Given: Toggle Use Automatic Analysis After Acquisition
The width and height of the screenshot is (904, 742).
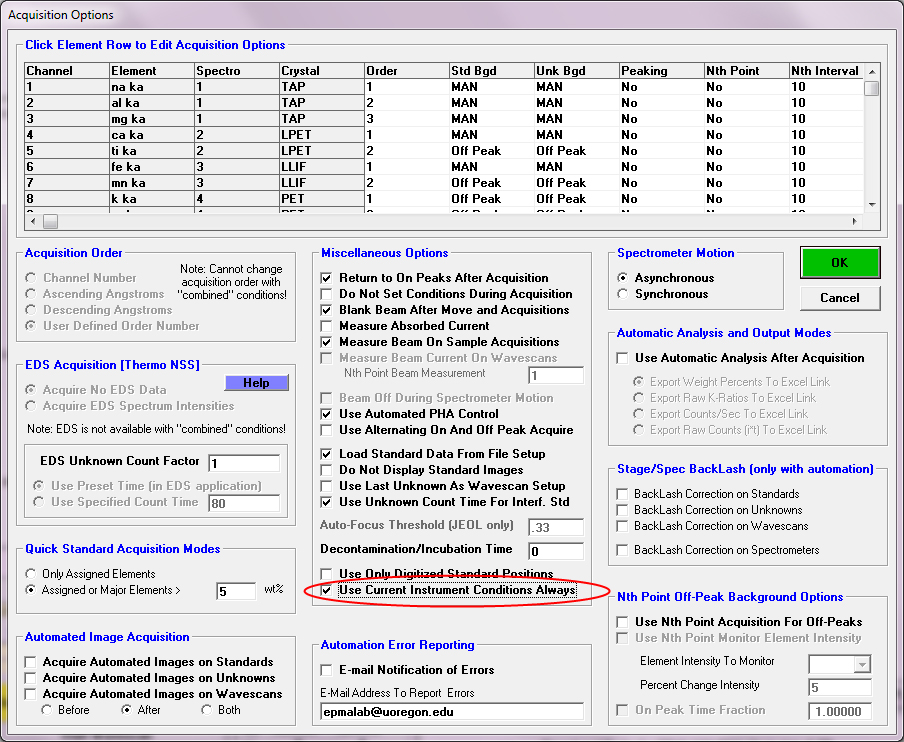Looking at the screenshot, I should point(623,358).
